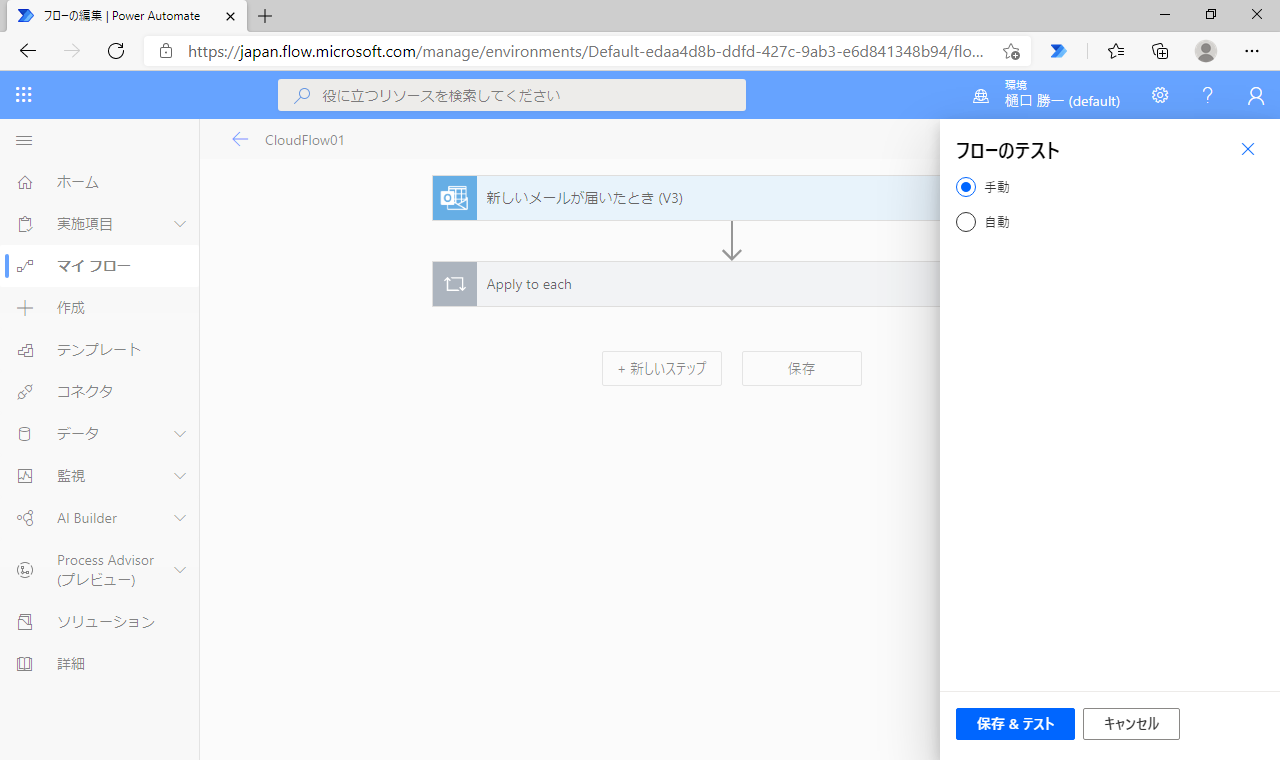Go back with the arrow beside CloudFlow01
The height and width of the screenshot is (760, 1280).
(240, 139)
